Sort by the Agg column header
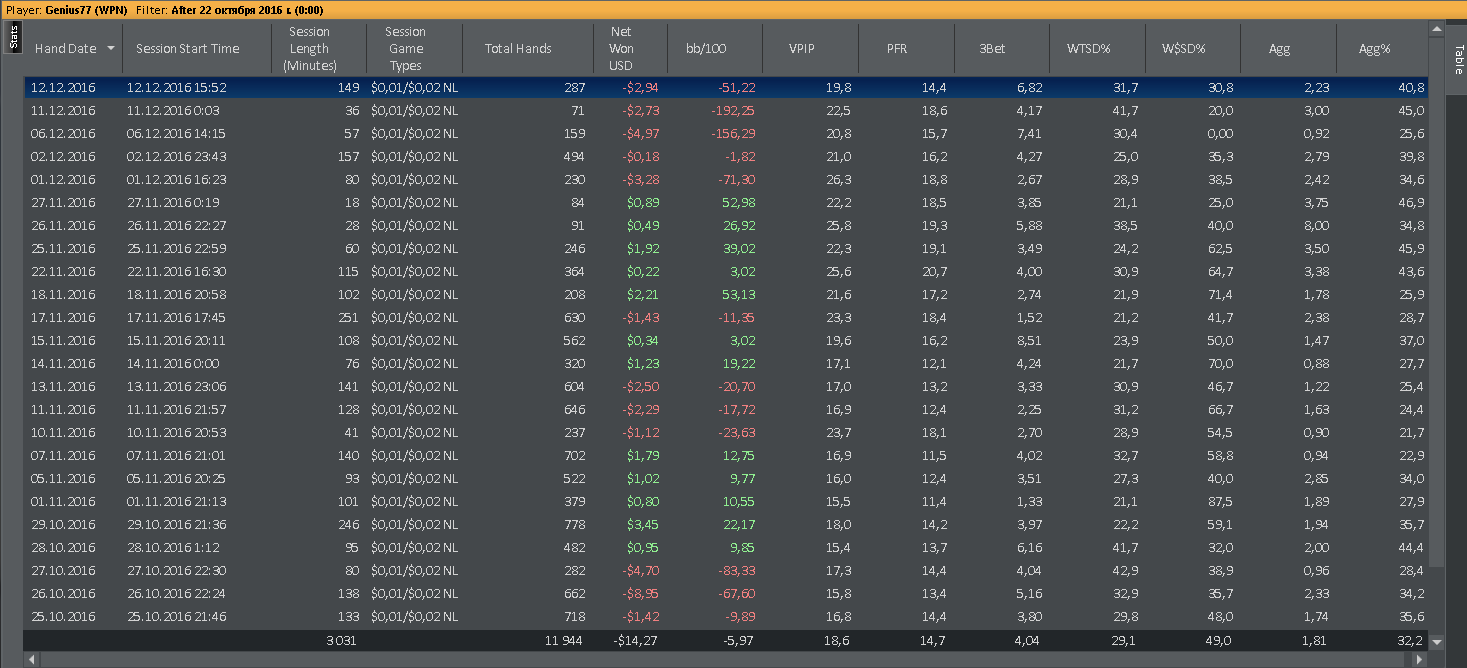Viewport: 1467px width, 668px height. click(1288, 48)
